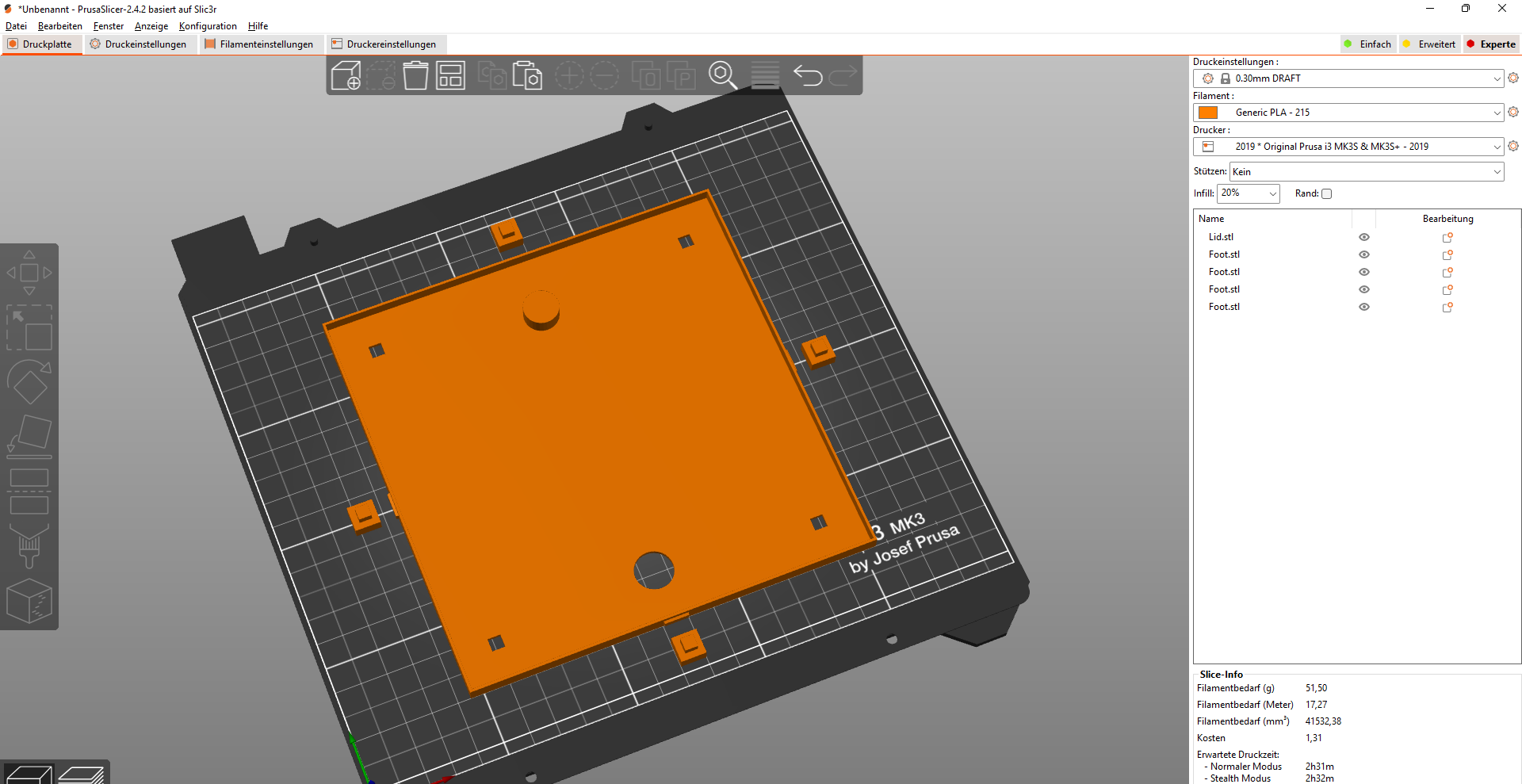Select the Rotate tool in left toolbar

tap(29, 382)
